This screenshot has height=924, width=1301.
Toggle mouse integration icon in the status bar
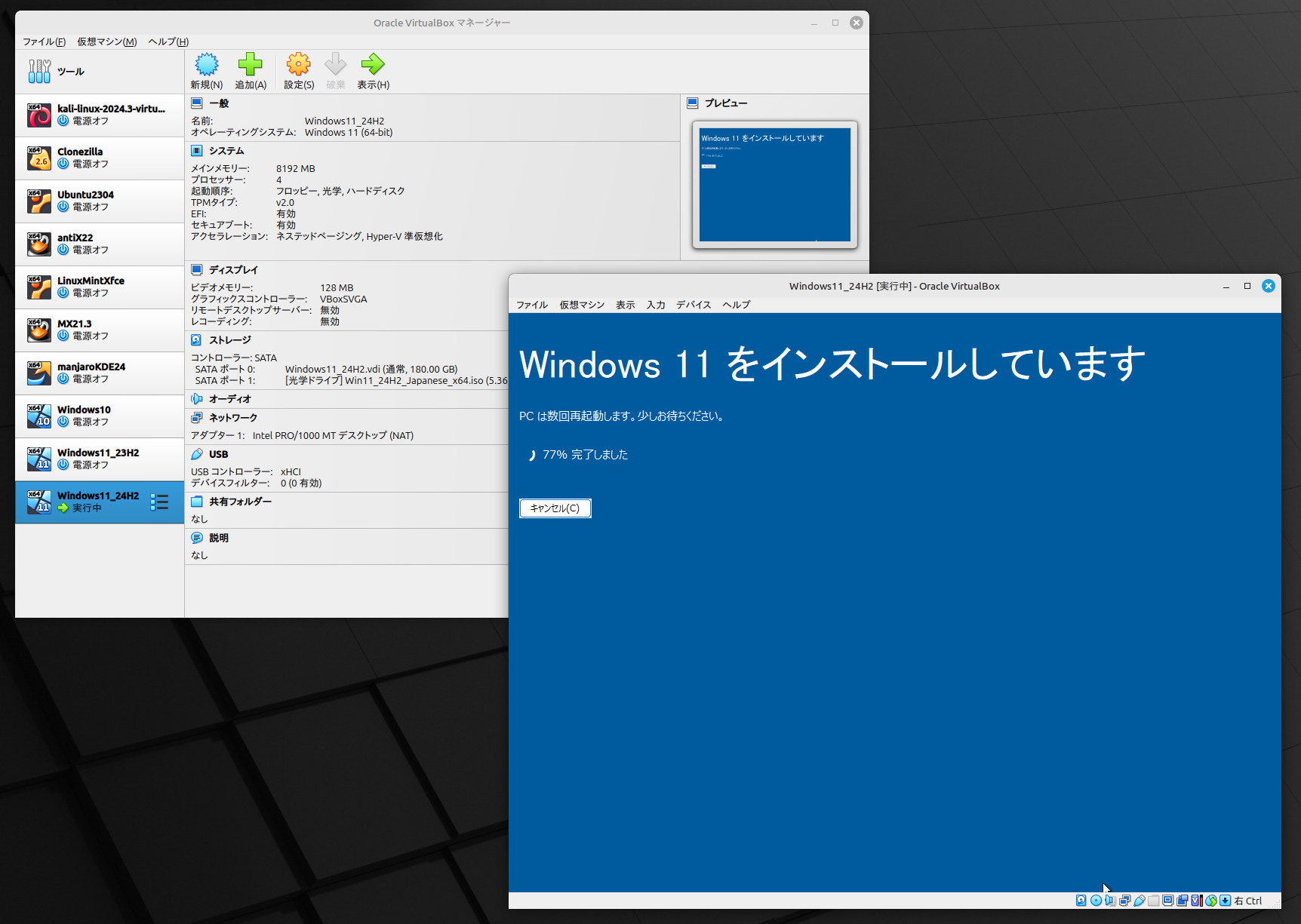pyautogui.click(x=1211, y=900)
